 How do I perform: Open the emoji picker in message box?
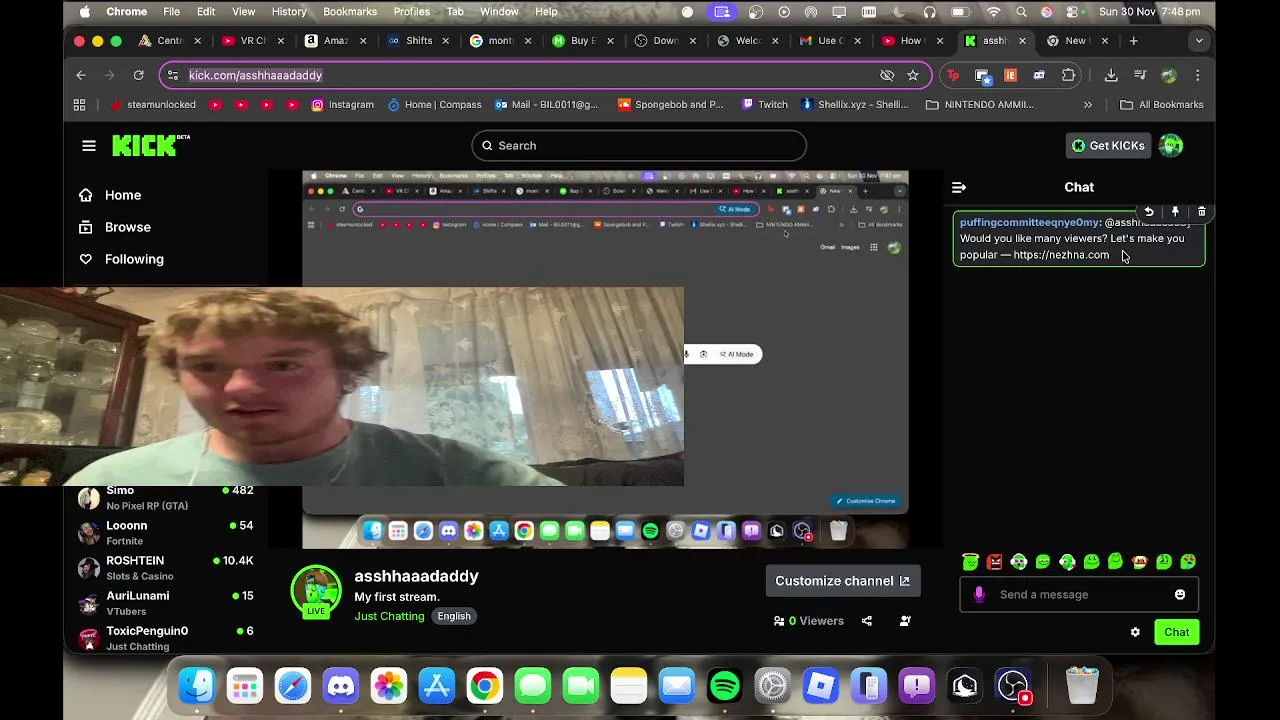tap(1180, 594)
